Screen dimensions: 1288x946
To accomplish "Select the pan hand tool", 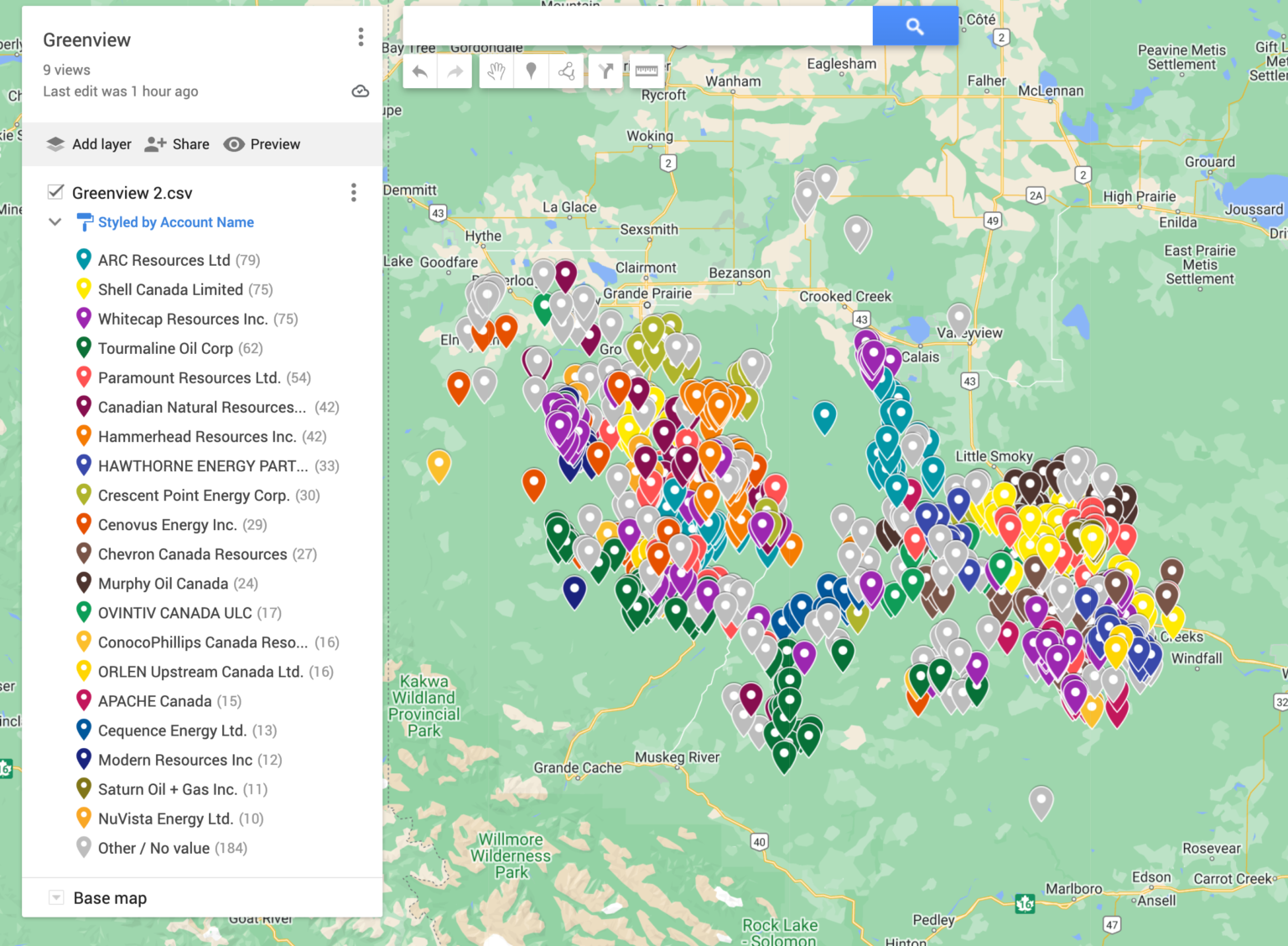I will click(496, 71).
